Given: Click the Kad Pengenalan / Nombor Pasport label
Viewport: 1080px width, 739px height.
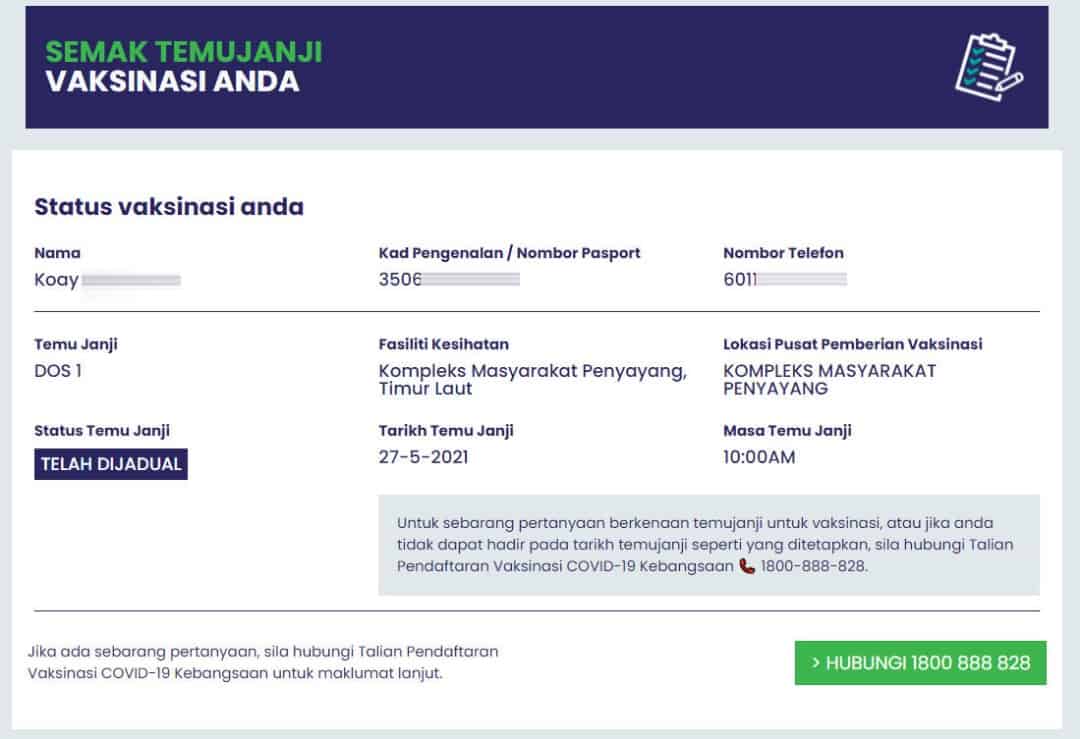Looking at the screenshot, I should 509,253.
